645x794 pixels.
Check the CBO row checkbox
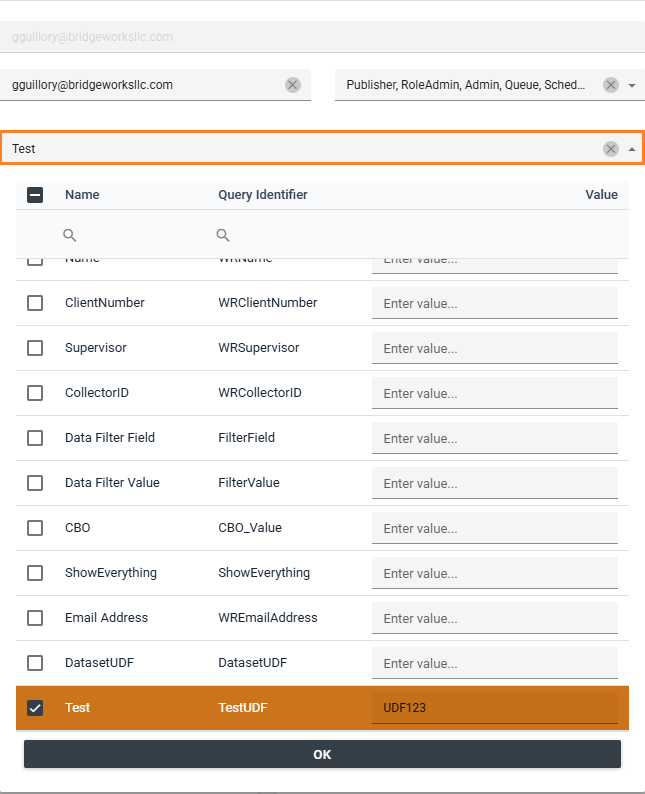[35, 528]
